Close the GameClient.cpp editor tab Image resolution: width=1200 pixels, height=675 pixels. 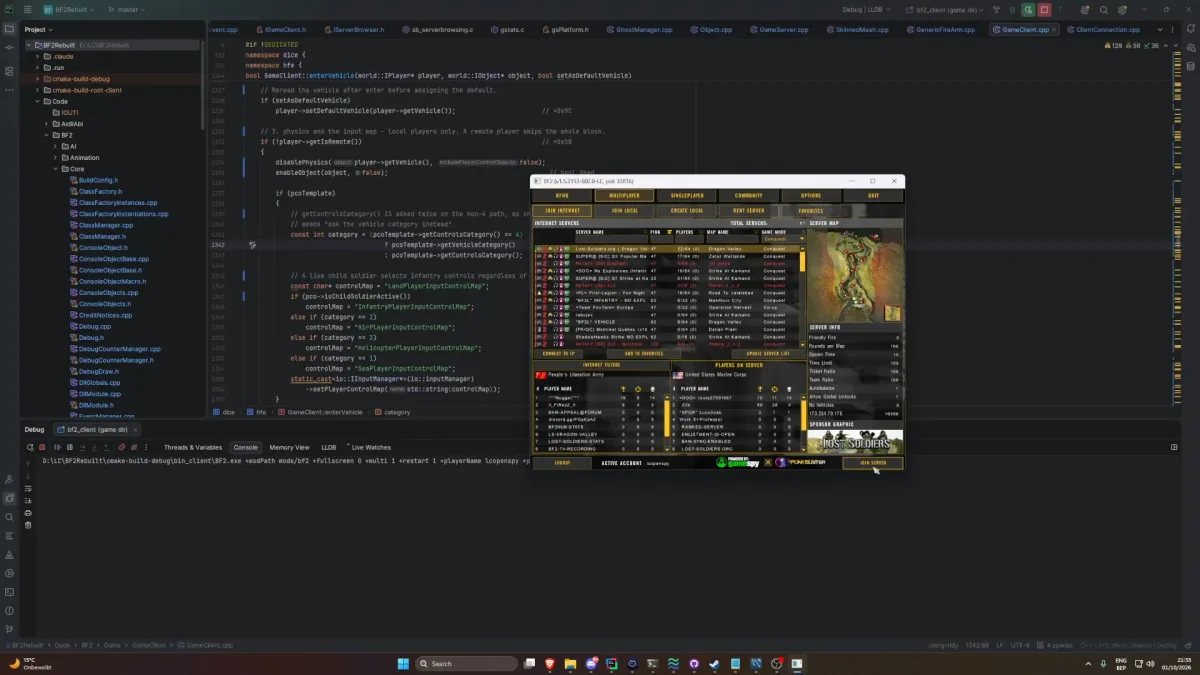[1055, 30]
